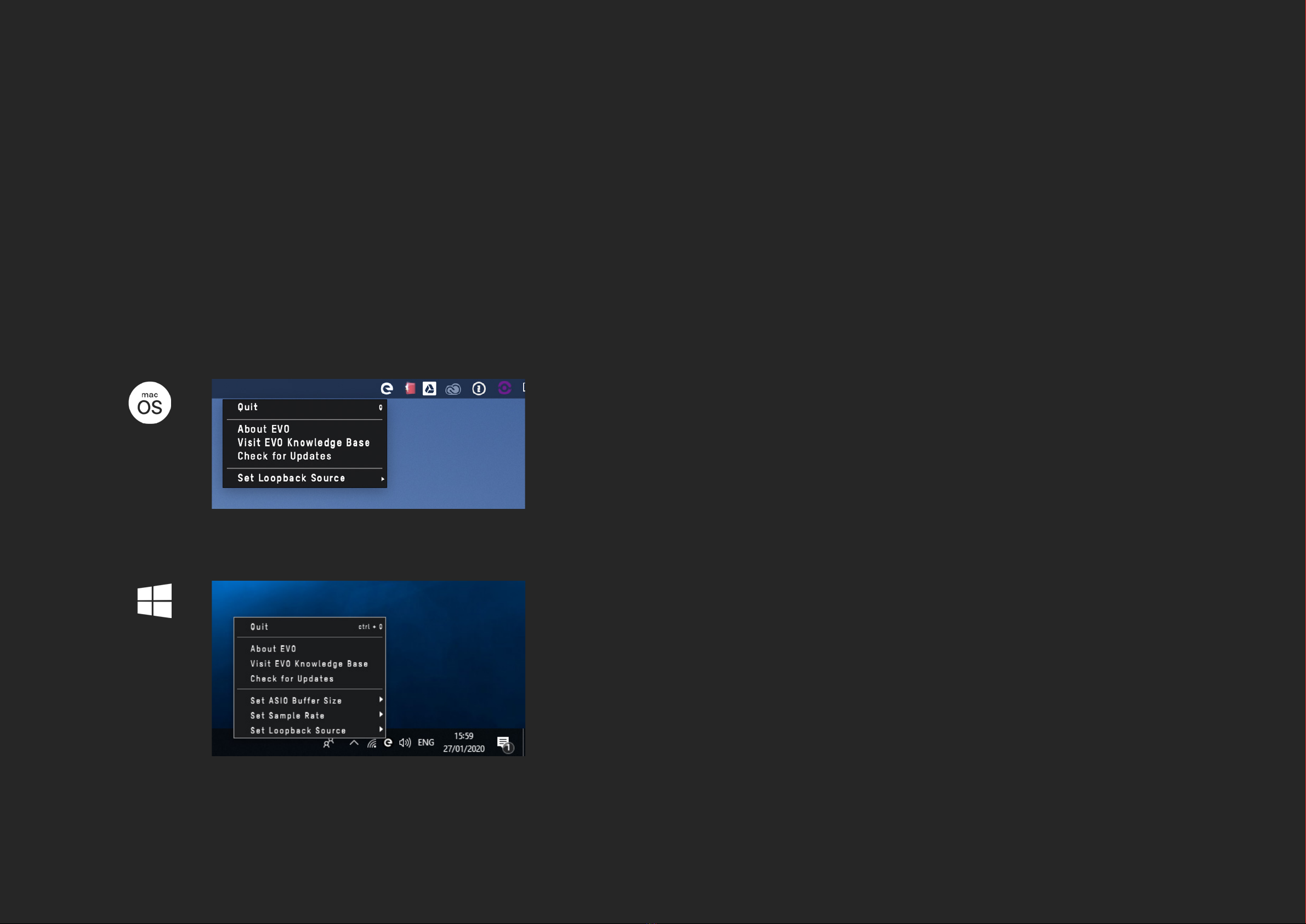This screenshot has height=924, width=1306.
Task: Open the People icon in Windows taskbar
Action: click(x=328, y=743)
